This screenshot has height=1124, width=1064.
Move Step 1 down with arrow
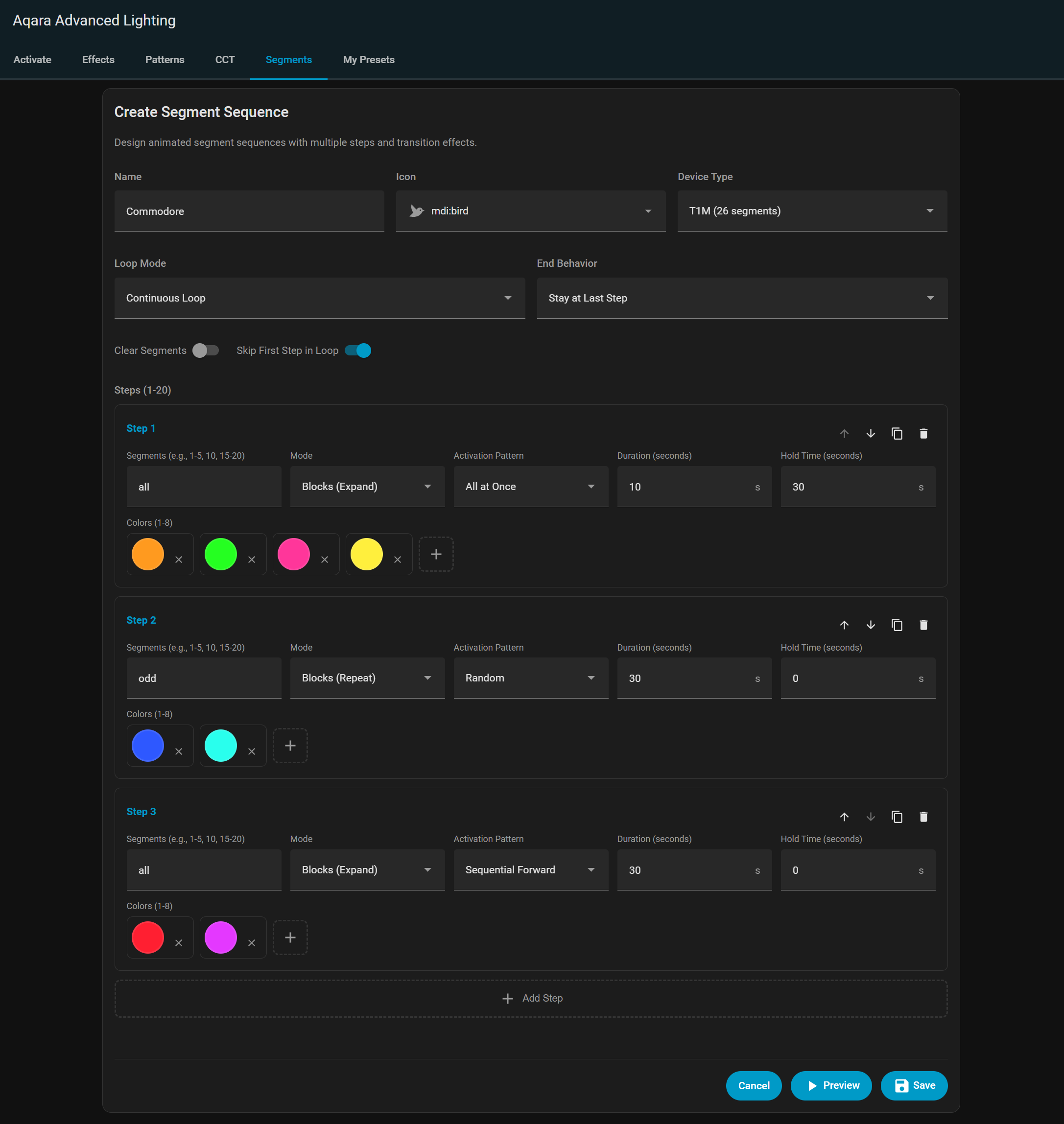click(870, 434)
